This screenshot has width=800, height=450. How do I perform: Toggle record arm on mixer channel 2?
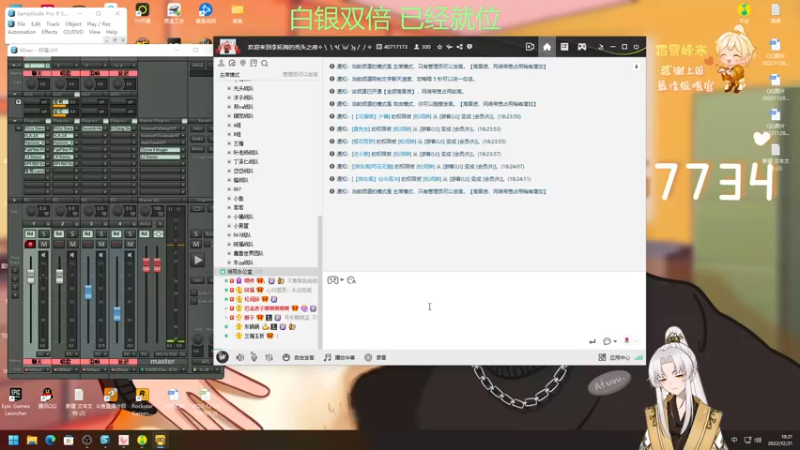(x=59, y=244)
